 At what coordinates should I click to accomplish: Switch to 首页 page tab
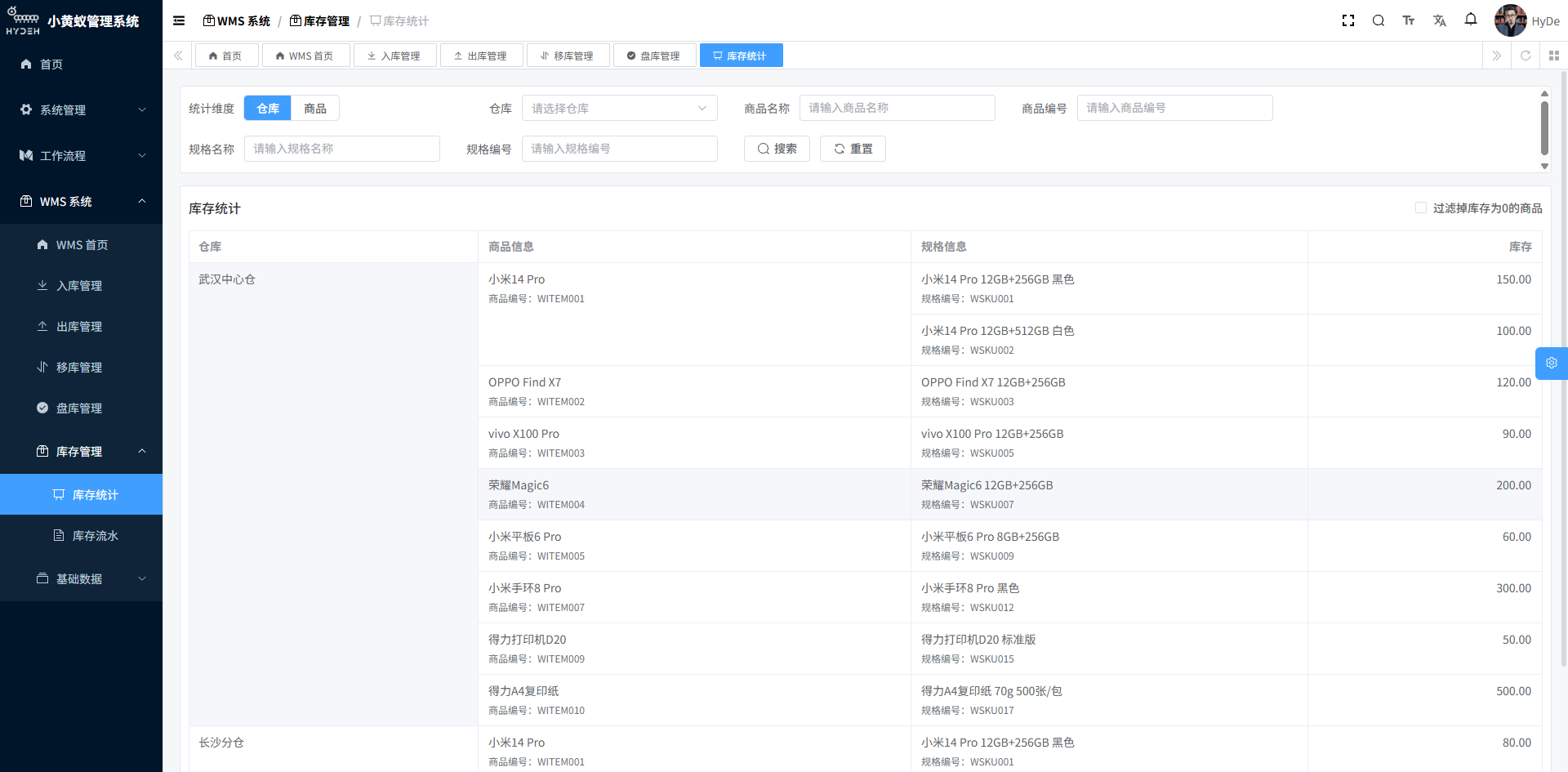[x=226, y=56]
